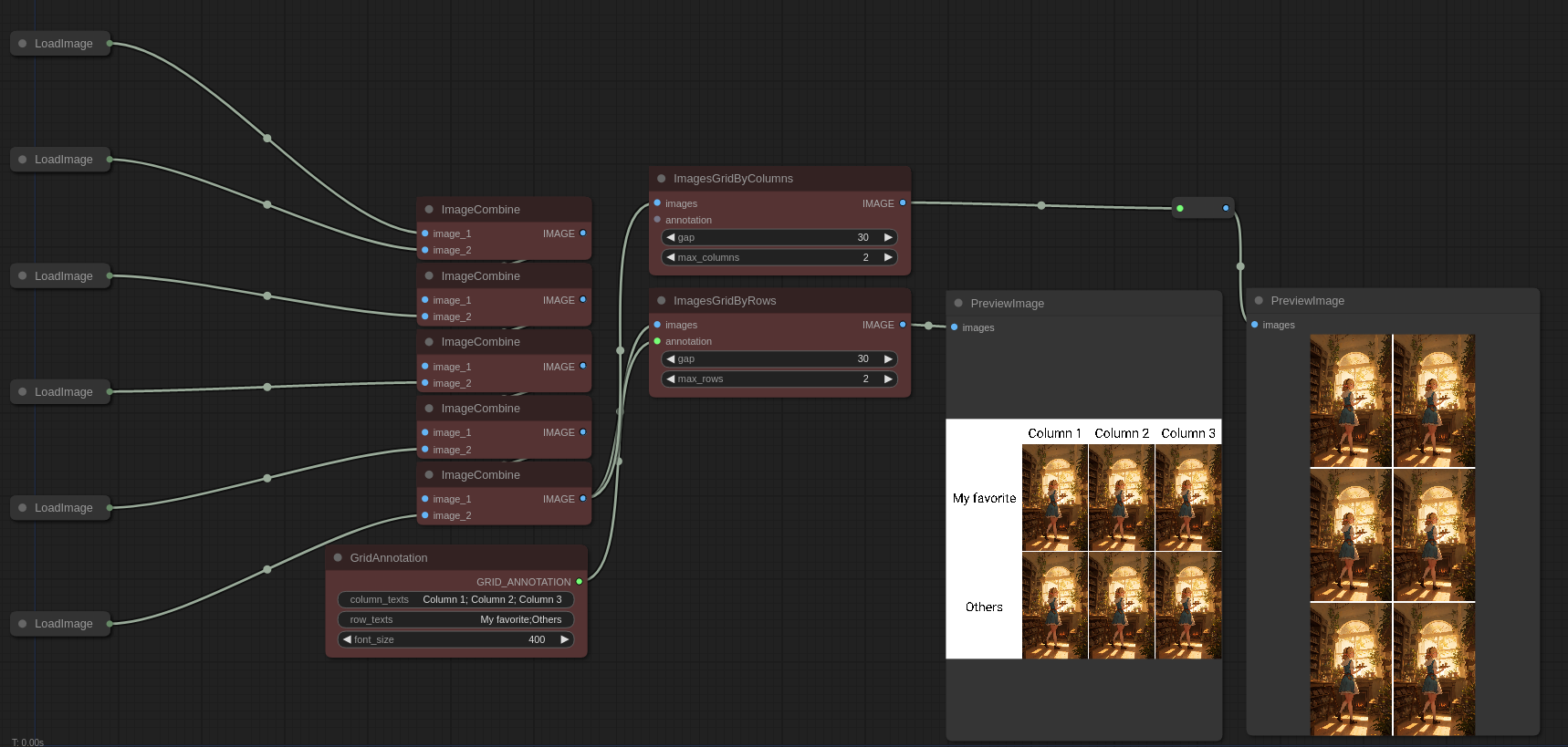Increase the max_rows value
This screenshot has width=1568, height=747.
(x=888, y=379)
